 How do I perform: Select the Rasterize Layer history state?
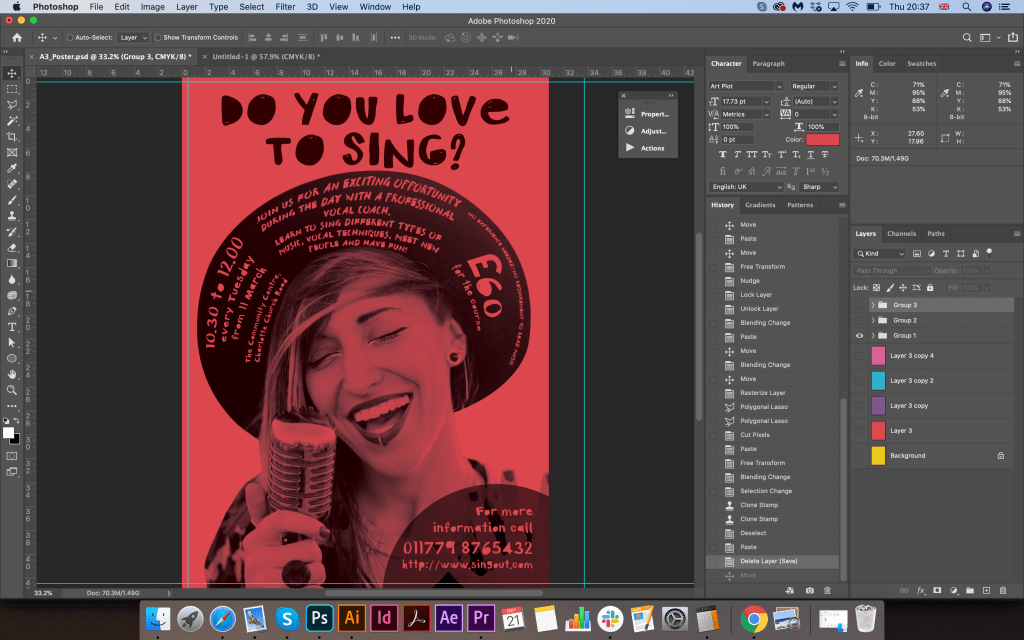(762, 393)
